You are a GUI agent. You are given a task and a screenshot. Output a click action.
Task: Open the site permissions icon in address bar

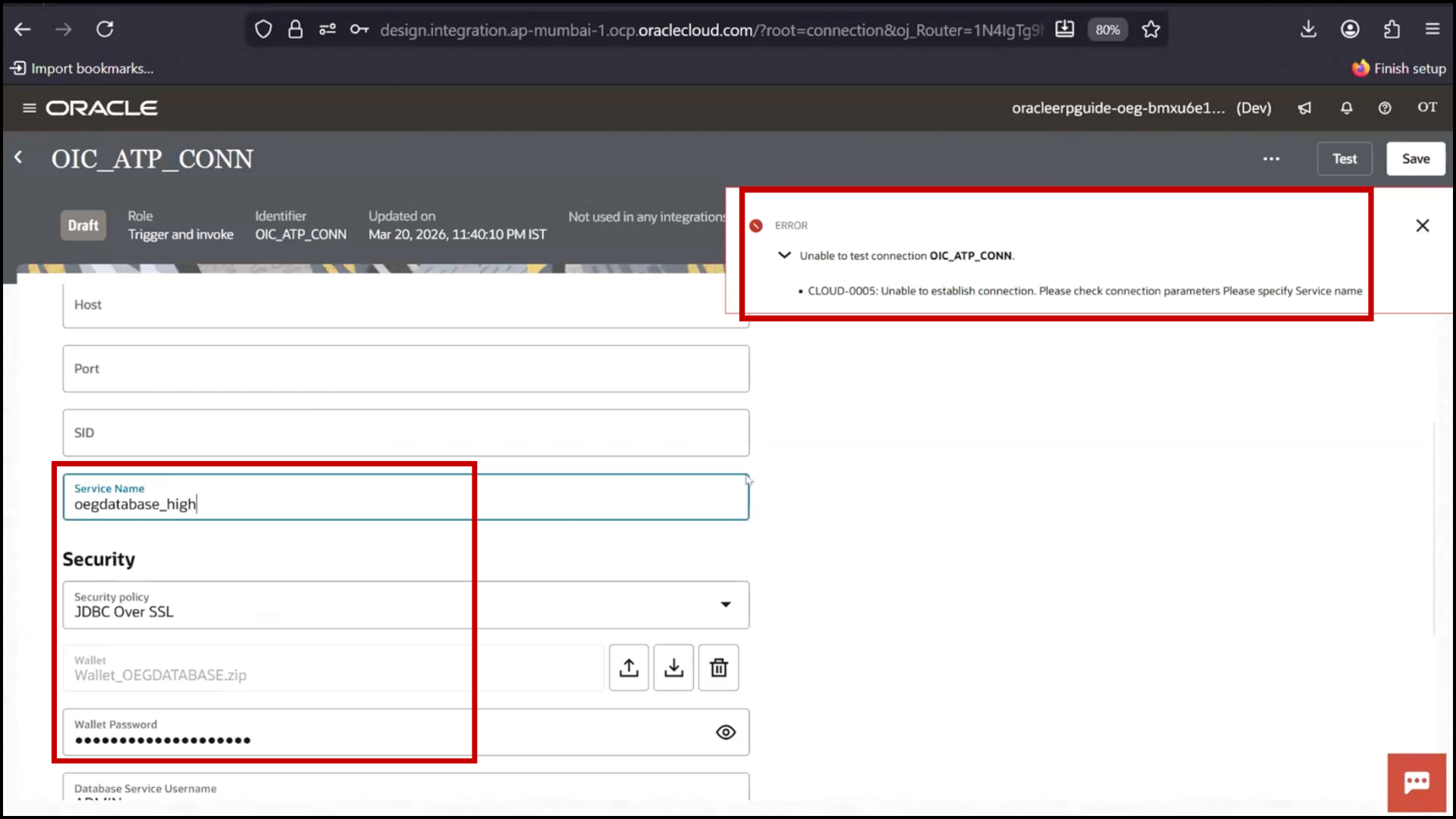(x=328, y=30)
